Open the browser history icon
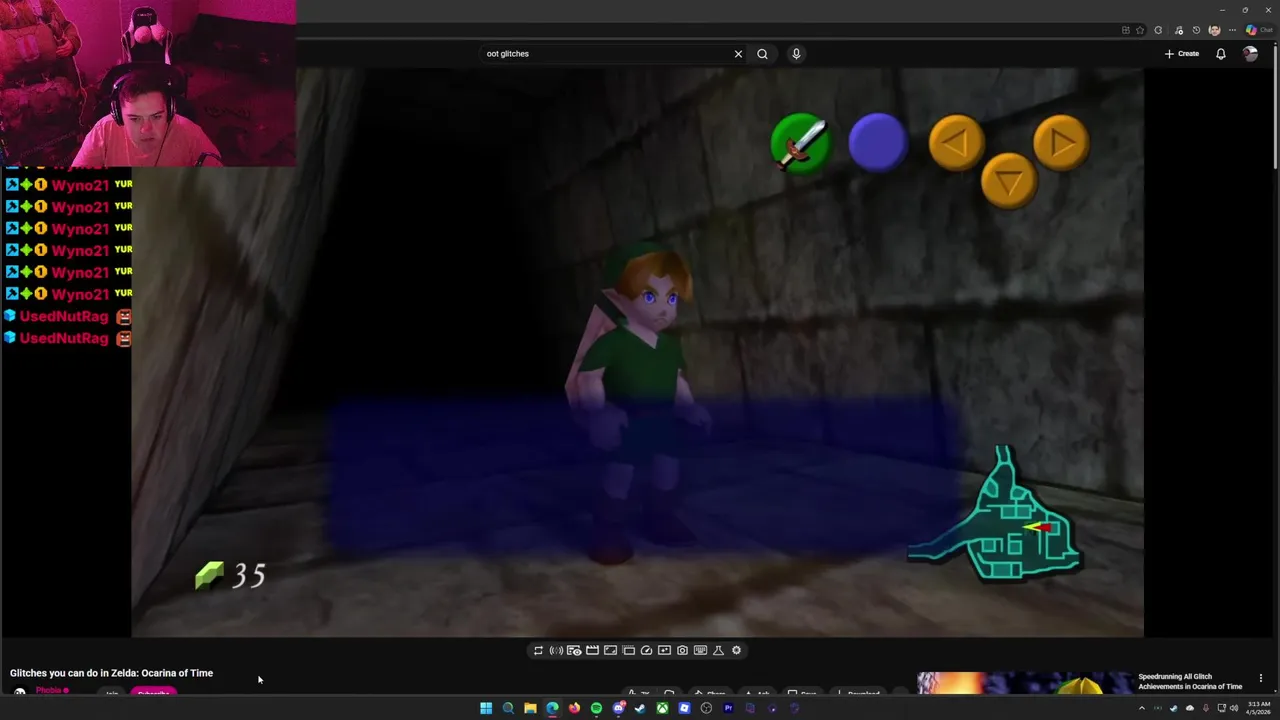 click(1196, 30)
